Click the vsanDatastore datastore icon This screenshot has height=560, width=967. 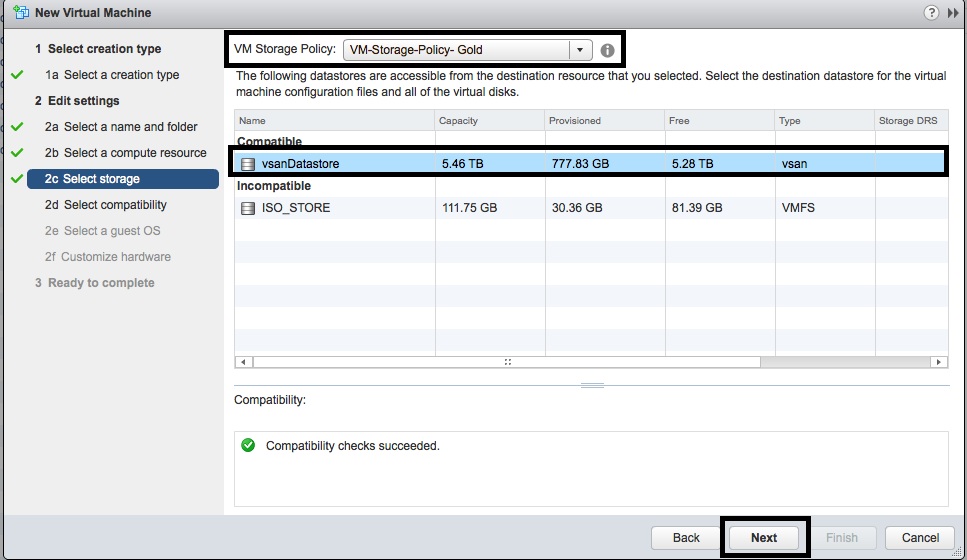[248, 164]
